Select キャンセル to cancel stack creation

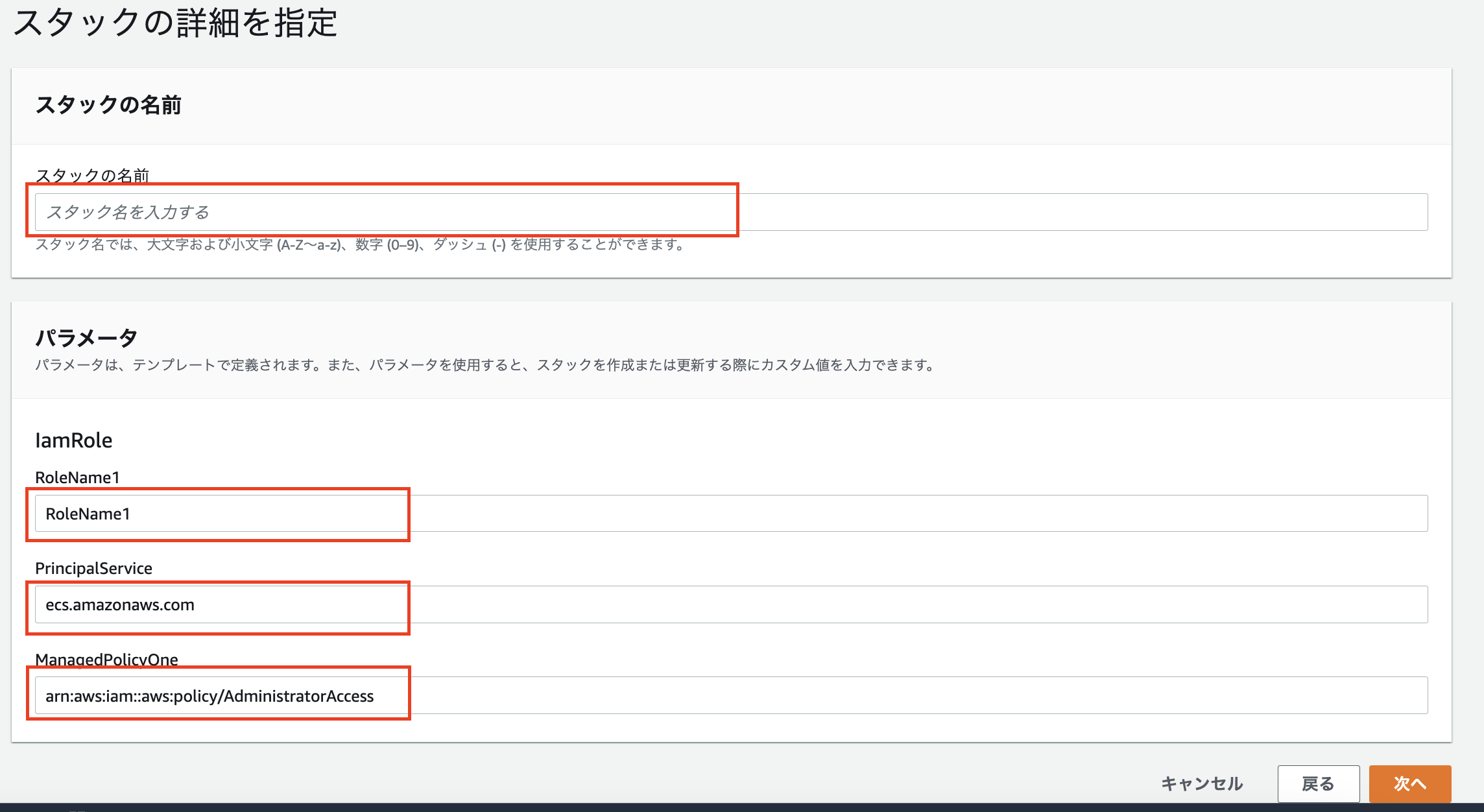pos(1203,783)
